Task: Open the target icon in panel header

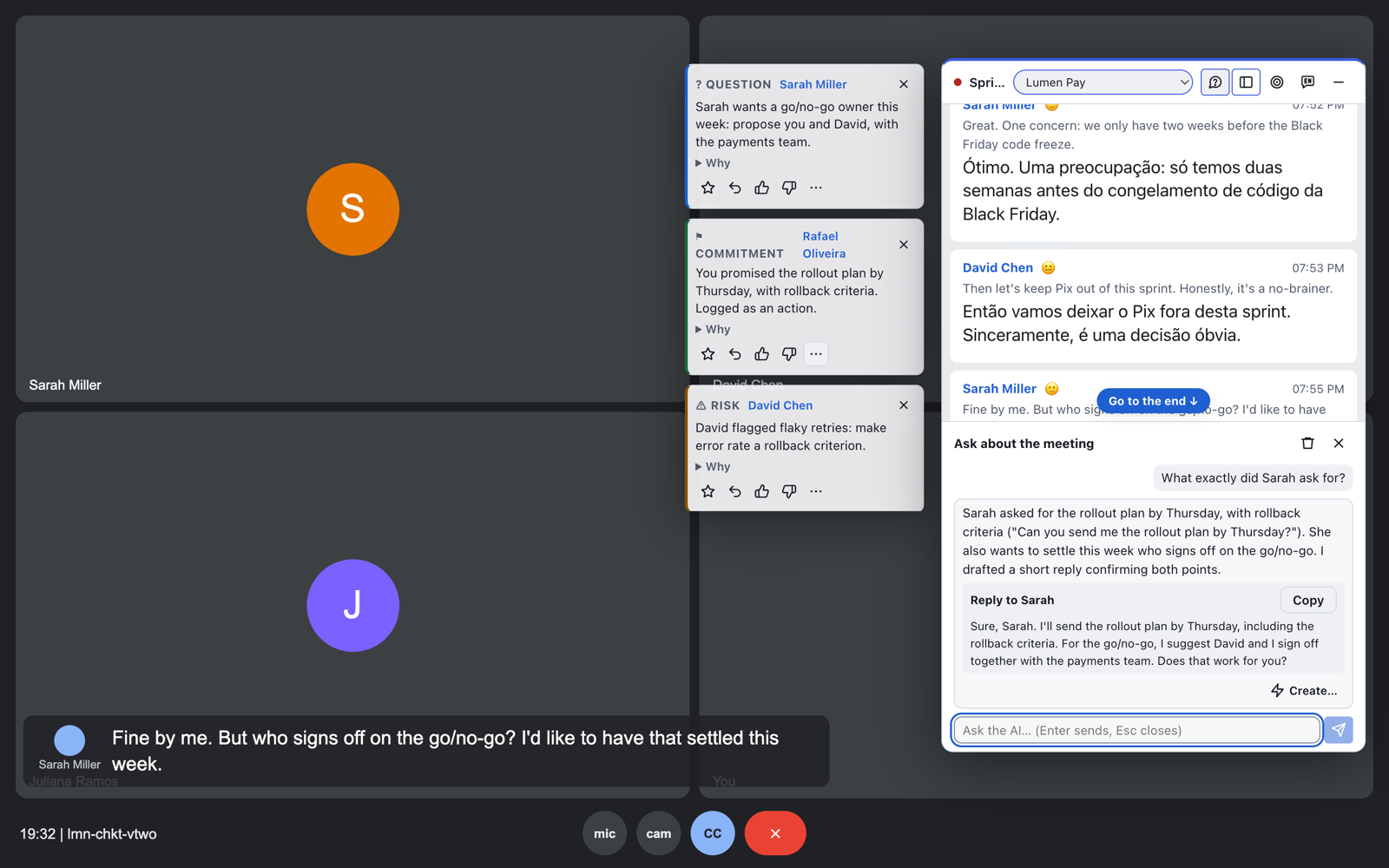Action: pyautogui.click(x=1277, y=82)
